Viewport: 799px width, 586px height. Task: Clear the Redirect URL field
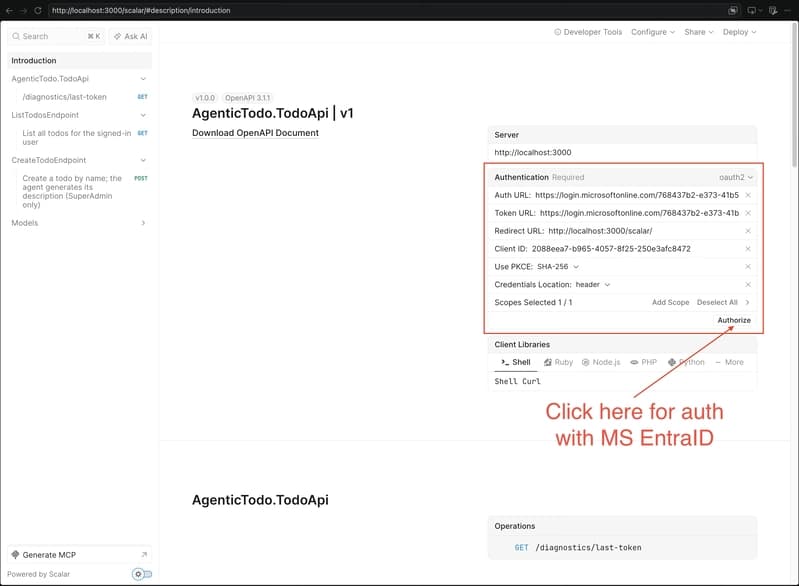(748, 231)
